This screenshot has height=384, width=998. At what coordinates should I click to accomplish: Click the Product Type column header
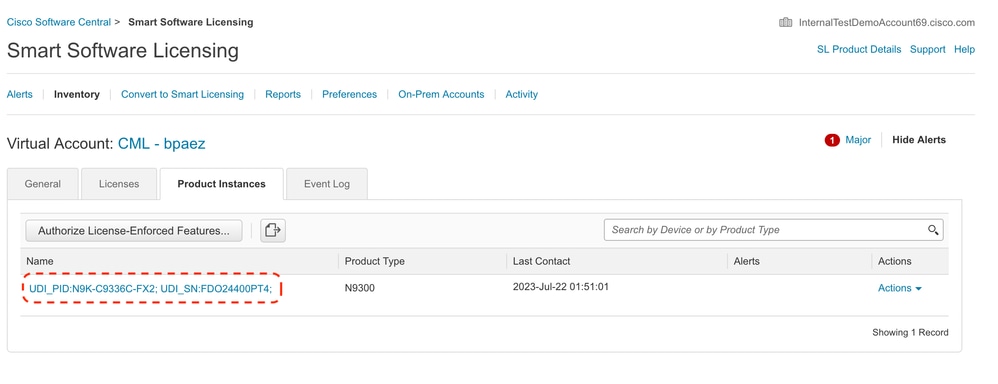[x=374, y=261]
